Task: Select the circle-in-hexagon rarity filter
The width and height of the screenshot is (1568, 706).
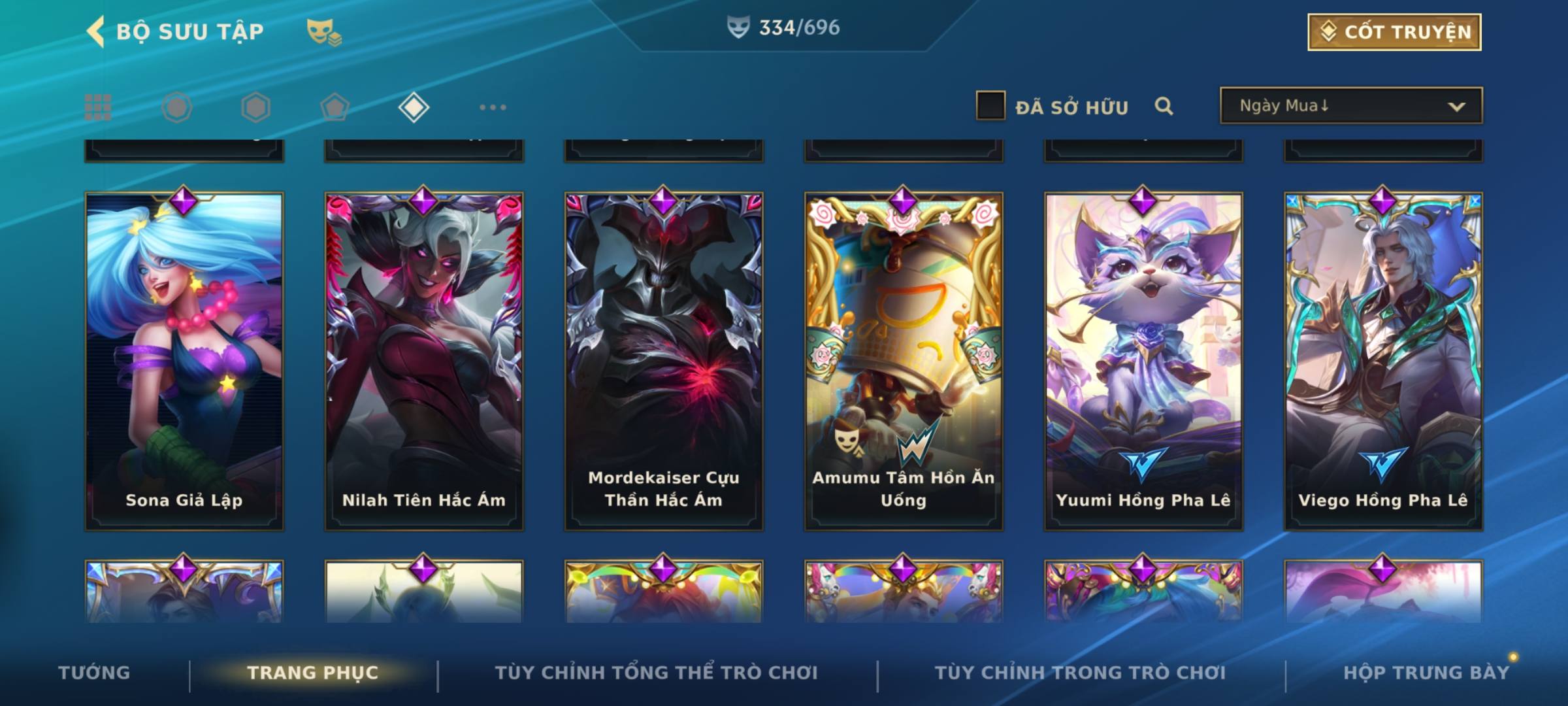Action: [x=177, y=107]
